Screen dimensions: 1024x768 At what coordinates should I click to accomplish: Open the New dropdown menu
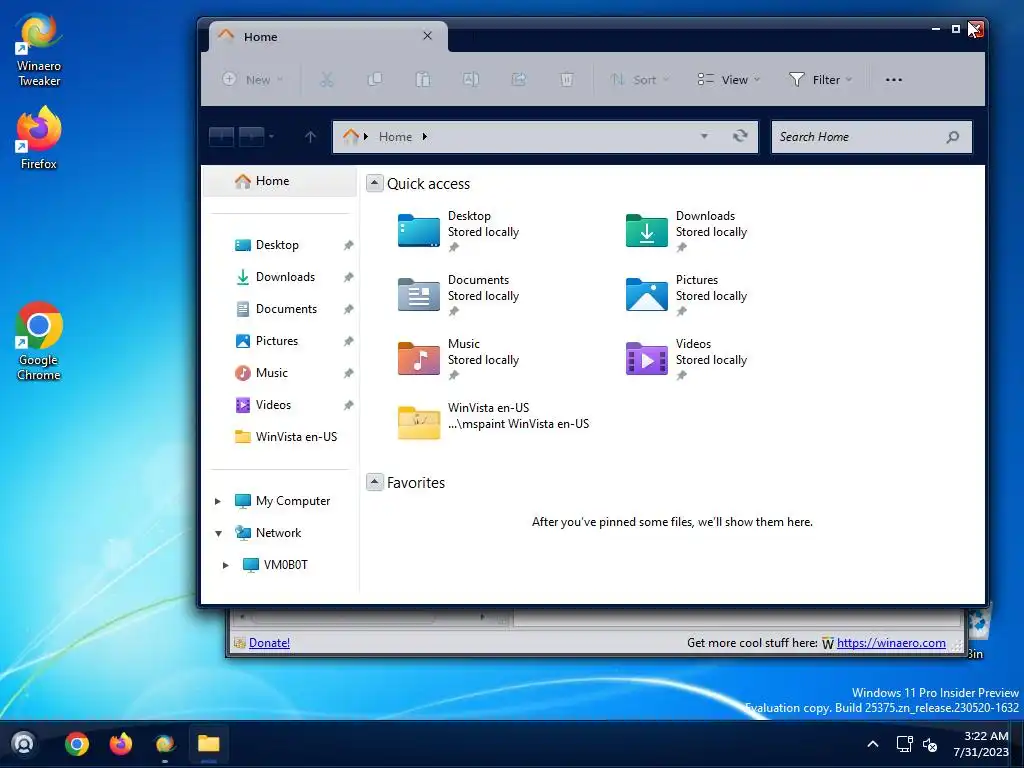(252, 80)
